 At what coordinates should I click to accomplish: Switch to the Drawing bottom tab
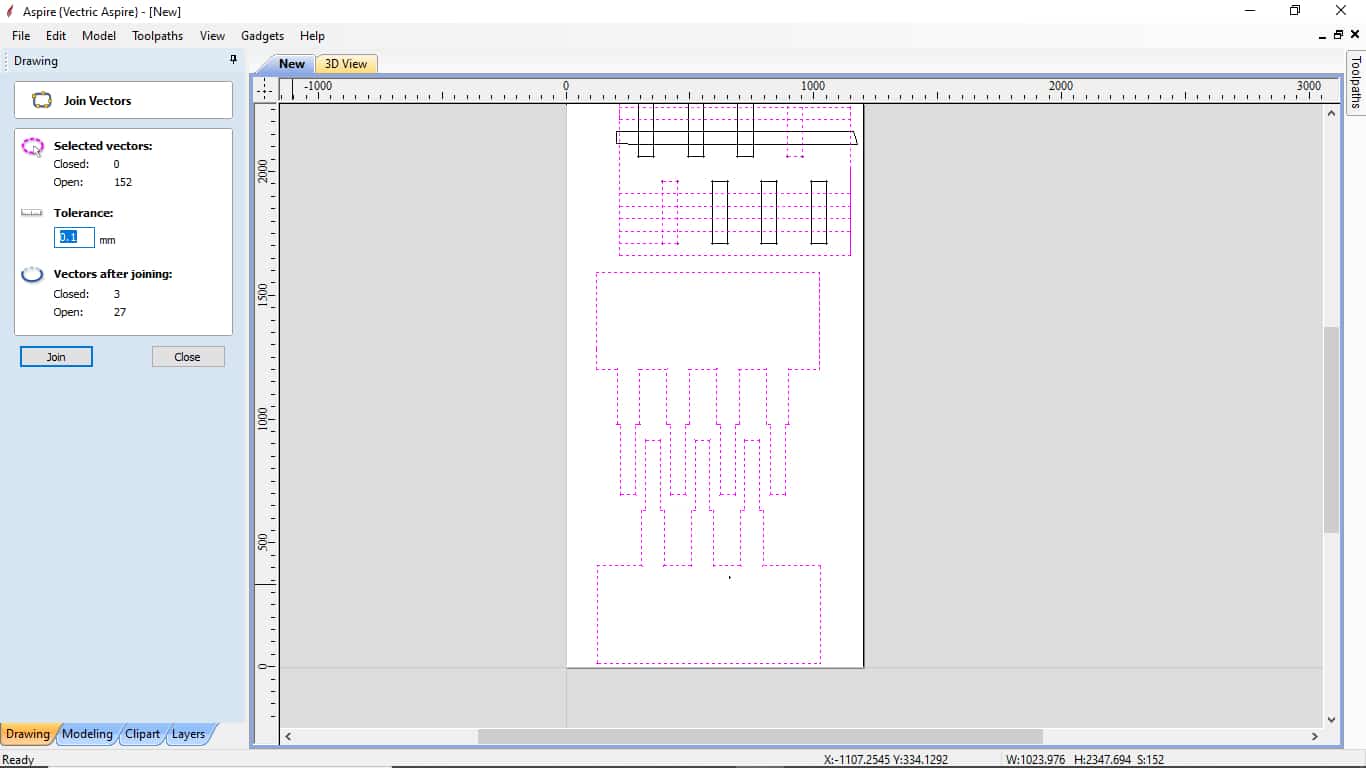[x=27, y=734]
